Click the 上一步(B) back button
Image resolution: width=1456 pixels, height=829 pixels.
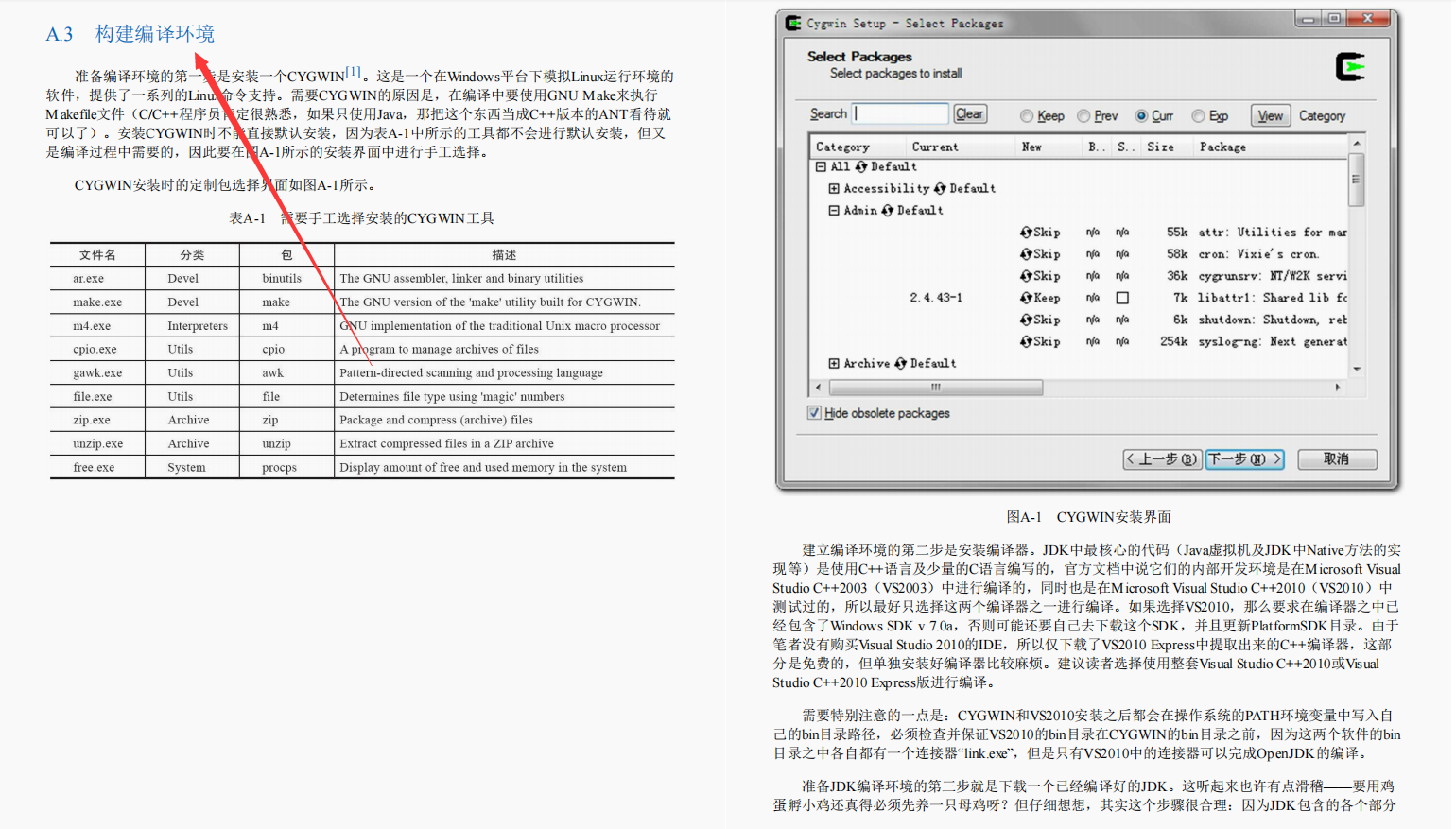1162,459
